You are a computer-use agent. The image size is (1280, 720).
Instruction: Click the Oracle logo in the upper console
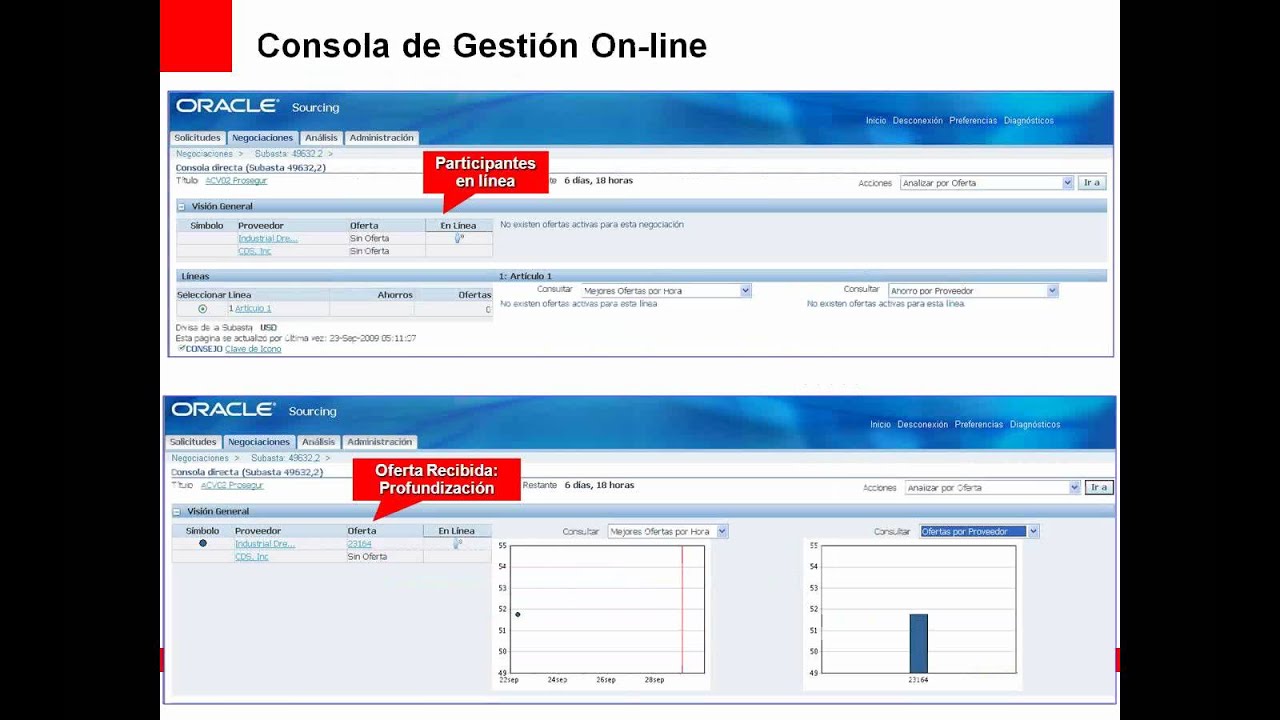pyautogui.click(x=227, y=106)
